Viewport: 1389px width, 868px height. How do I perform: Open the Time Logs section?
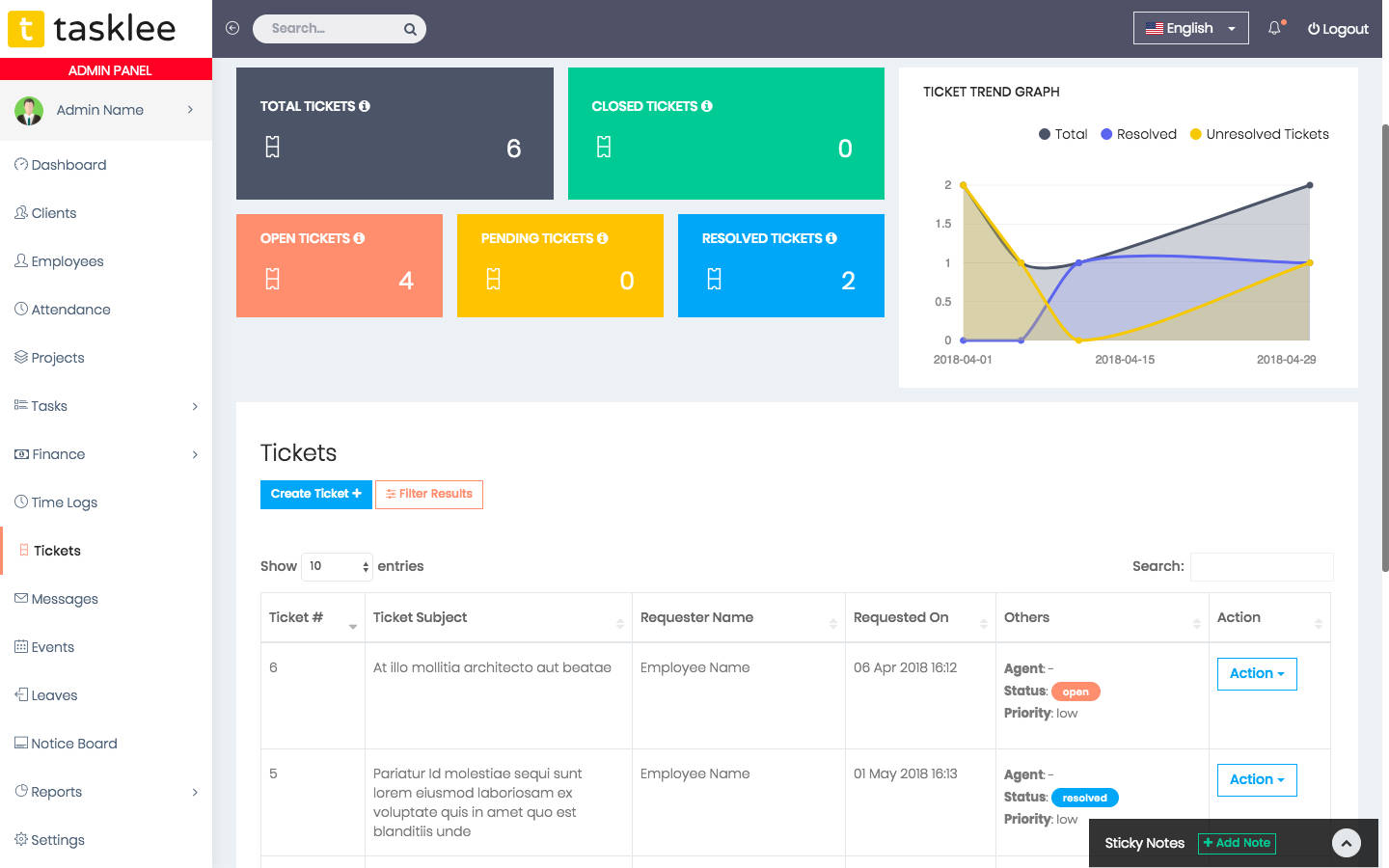65,502
